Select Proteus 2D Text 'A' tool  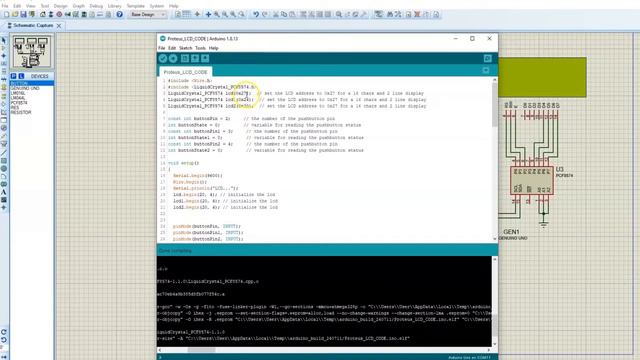click(4, 192)
